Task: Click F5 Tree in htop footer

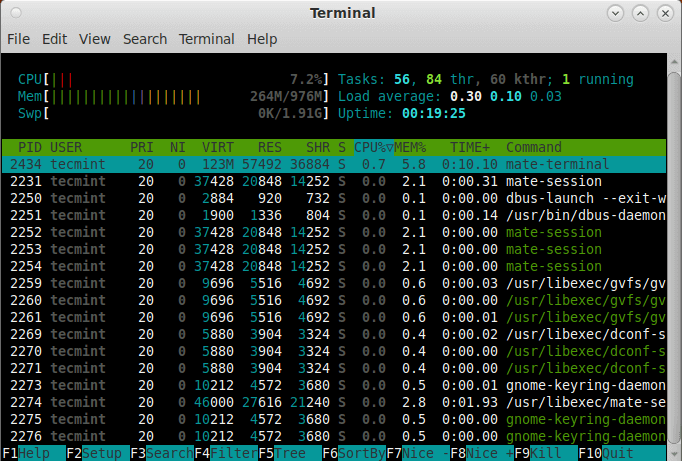Action: point(290,453)
